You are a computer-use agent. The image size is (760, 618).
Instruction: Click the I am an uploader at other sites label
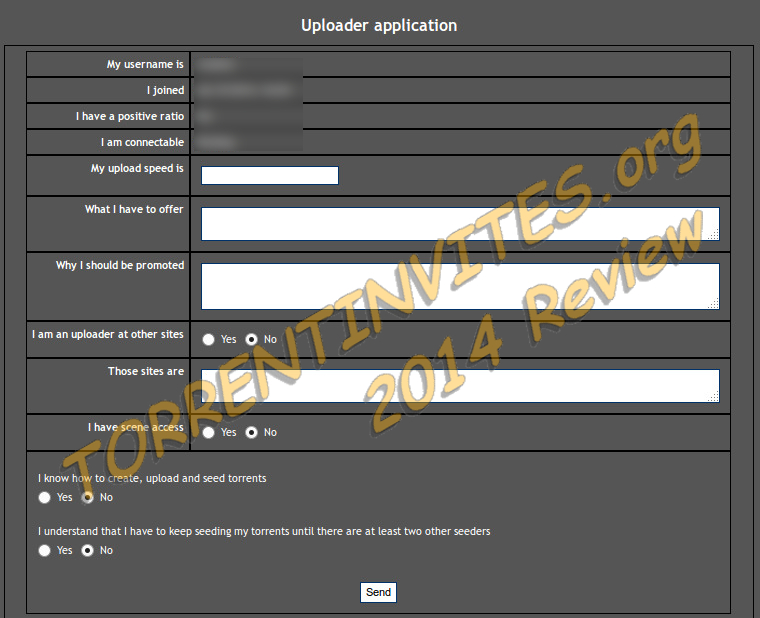pos(108,334)
